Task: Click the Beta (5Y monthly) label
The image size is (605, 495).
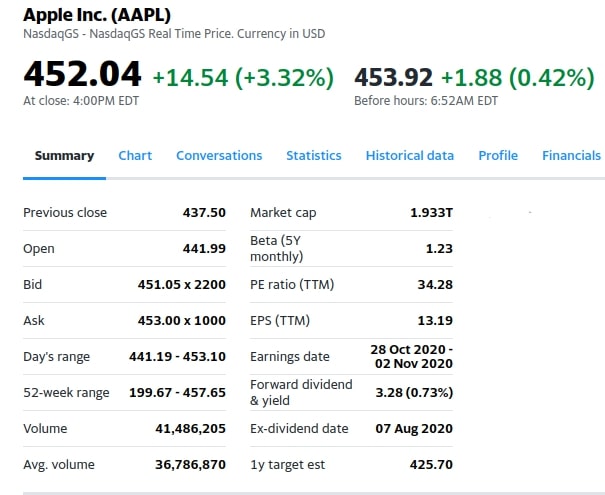Action: click(x=276, y=248)
